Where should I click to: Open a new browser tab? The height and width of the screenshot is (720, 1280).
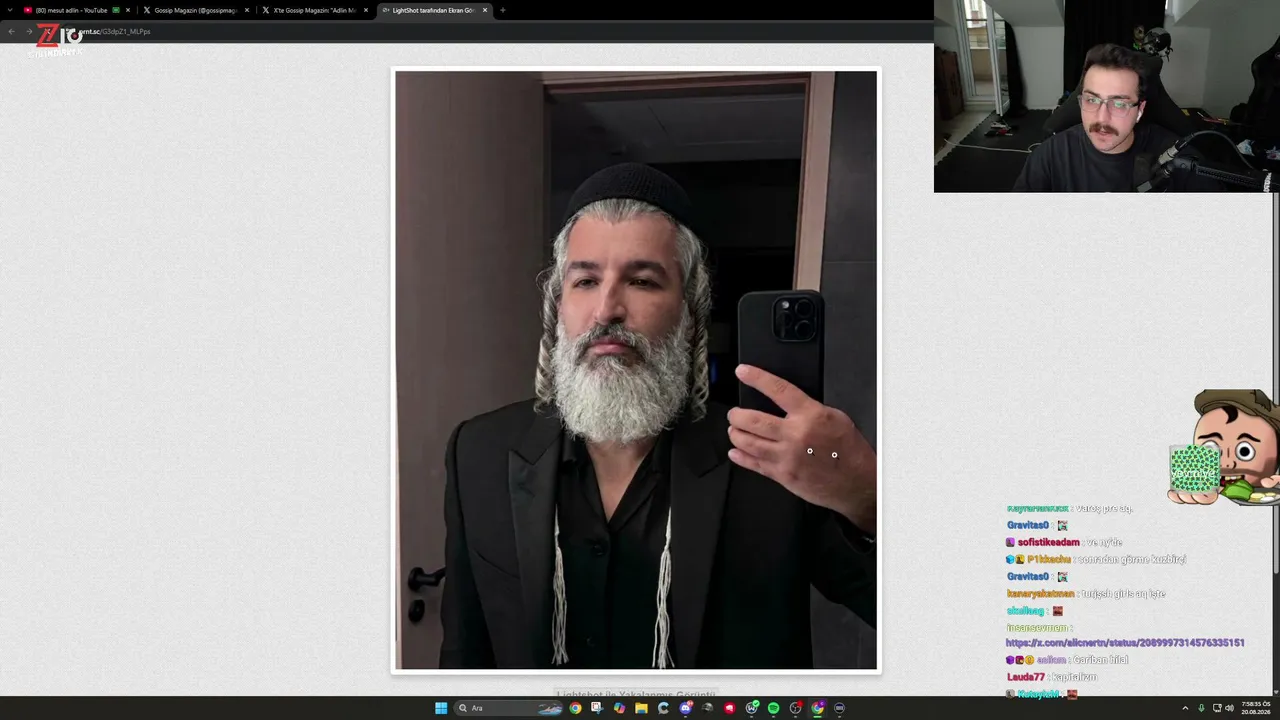[502, 10]
